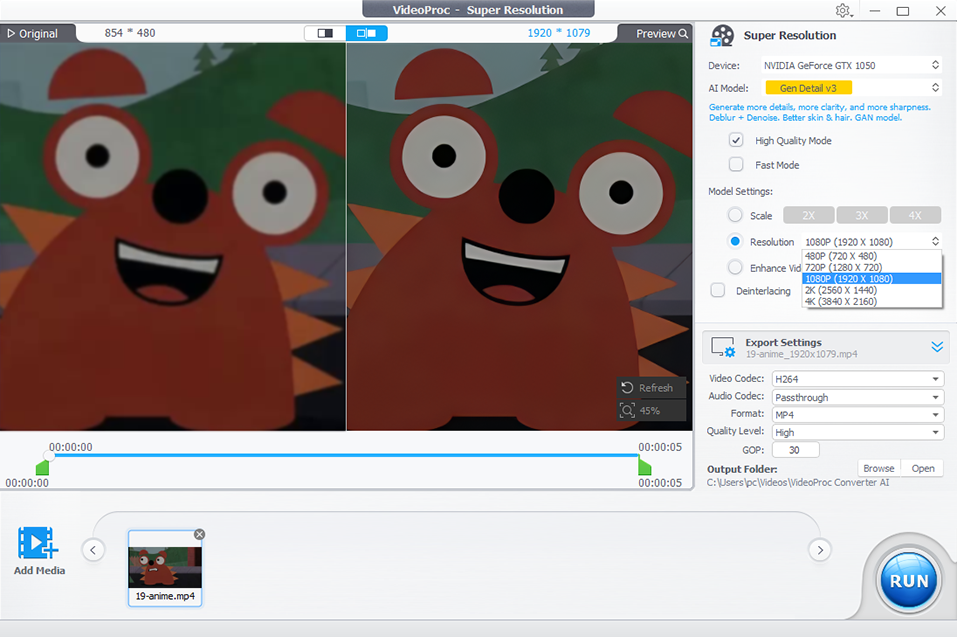Click the Refresh preview icon
Image resolution: width=957 pixels, height=637 pixels.
(627, 388)
